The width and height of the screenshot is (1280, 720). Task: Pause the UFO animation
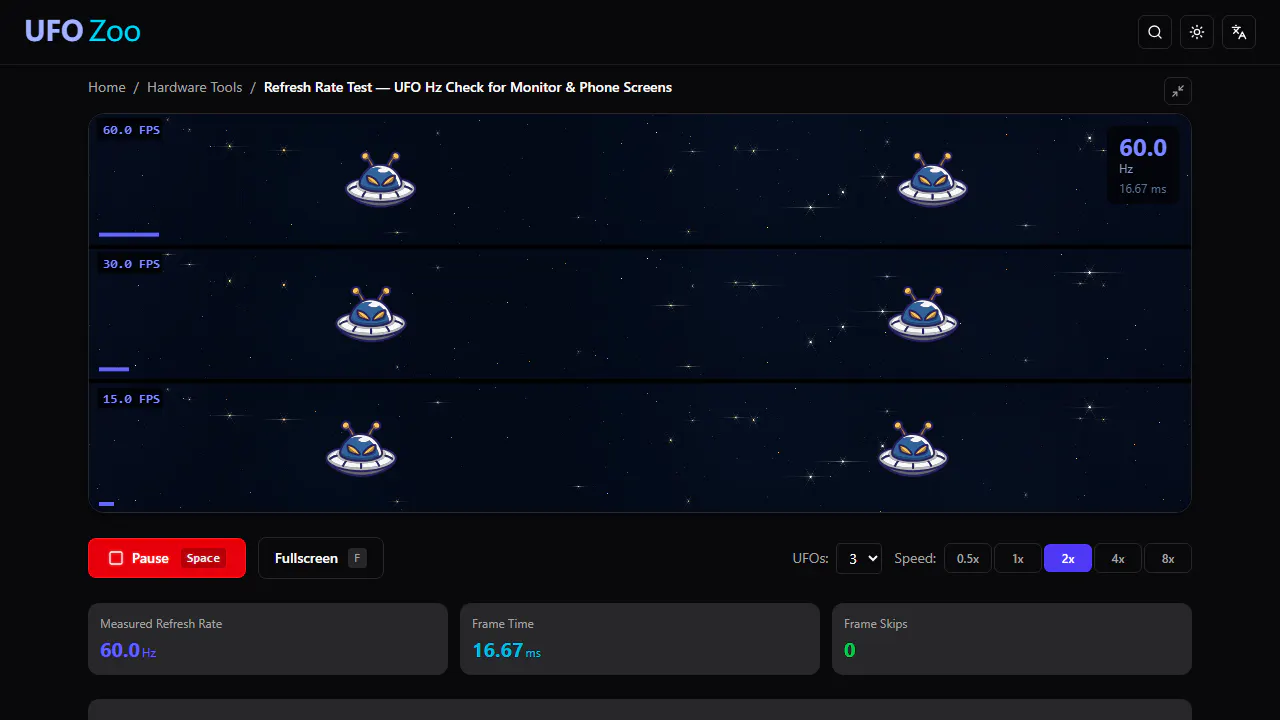click(x=167, y=558)
